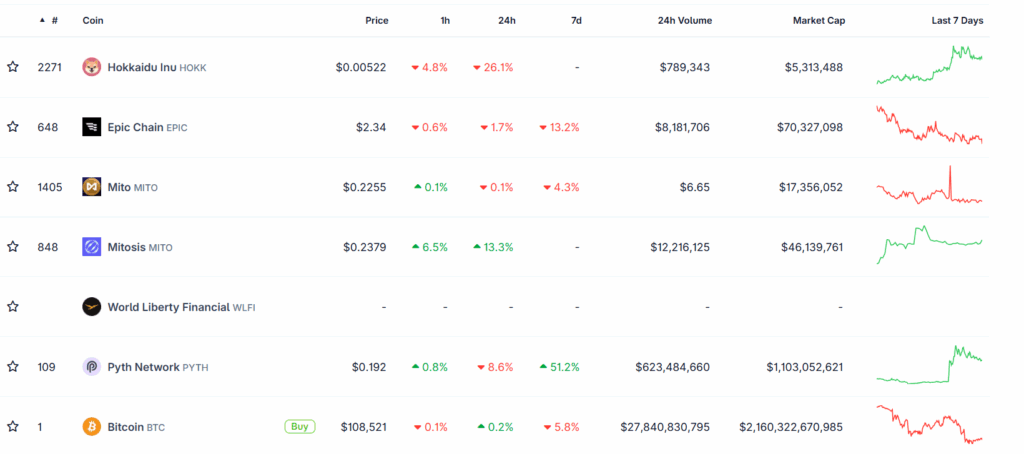Star Hokkaidu Inu as a favorite
The image size is (1024, 454).
point(13,67)
